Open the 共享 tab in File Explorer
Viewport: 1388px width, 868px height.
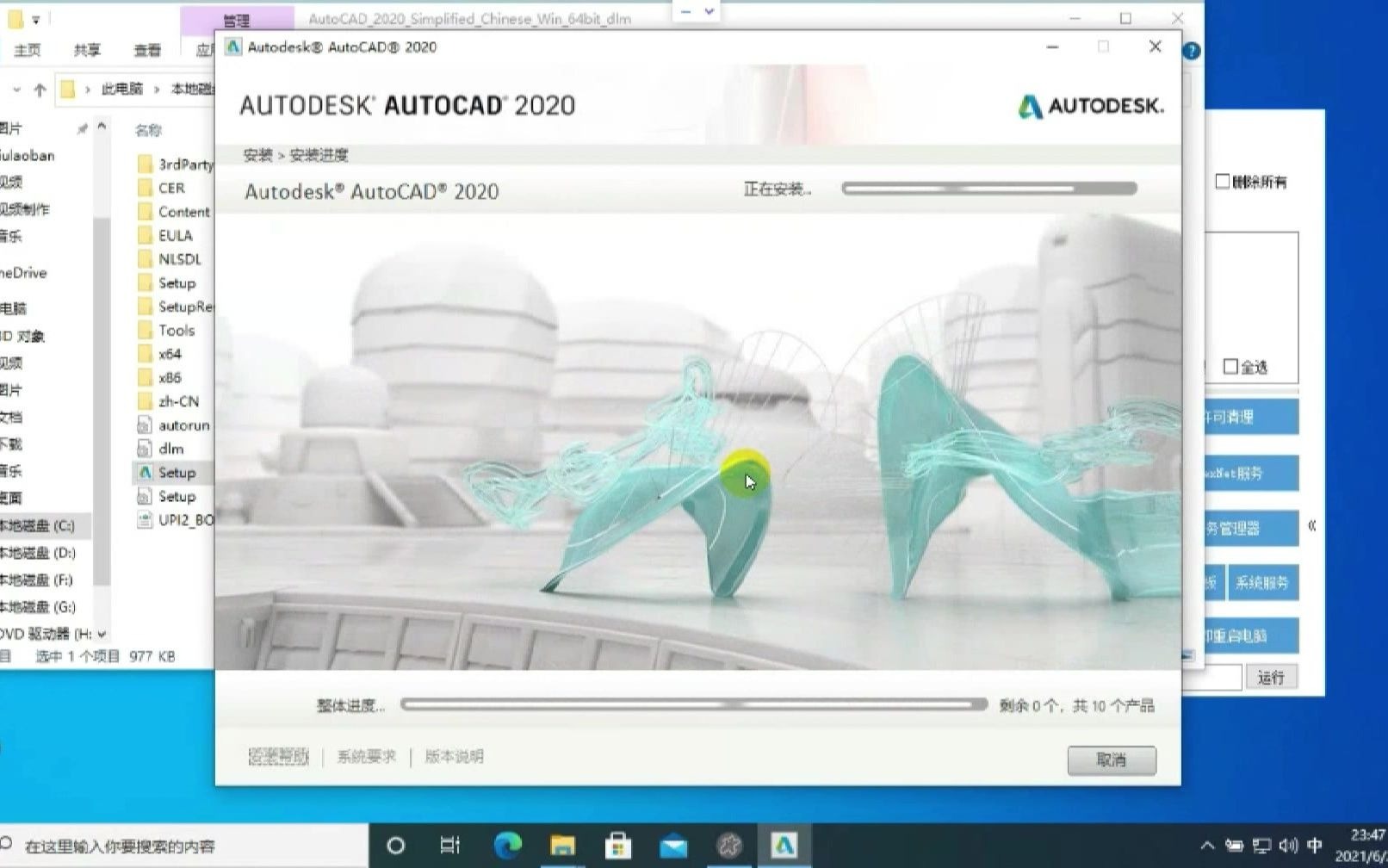pos(87,50)
